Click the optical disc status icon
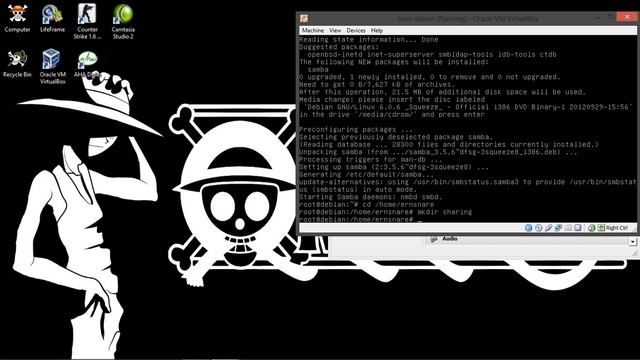This screenshot has width=640, height=360. coord(538,228)
